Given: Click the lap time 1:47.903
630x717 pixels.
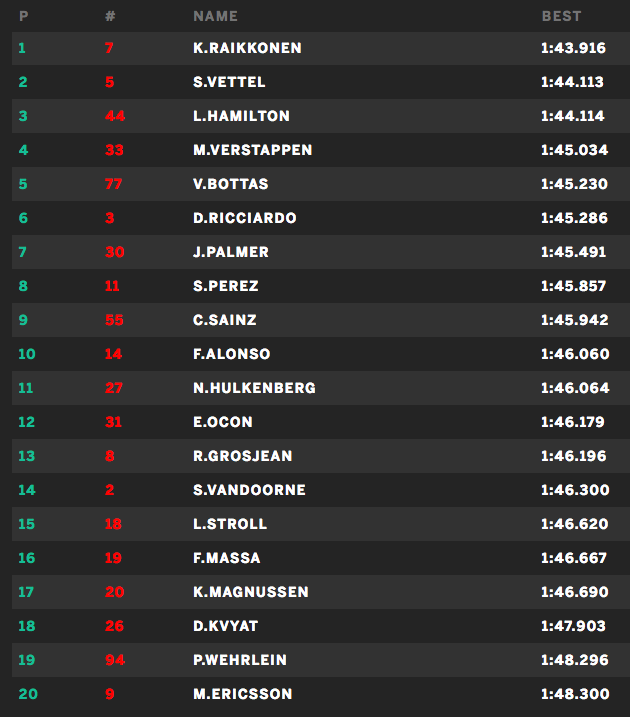Looking at the screenshot, I should coord(573,626).
